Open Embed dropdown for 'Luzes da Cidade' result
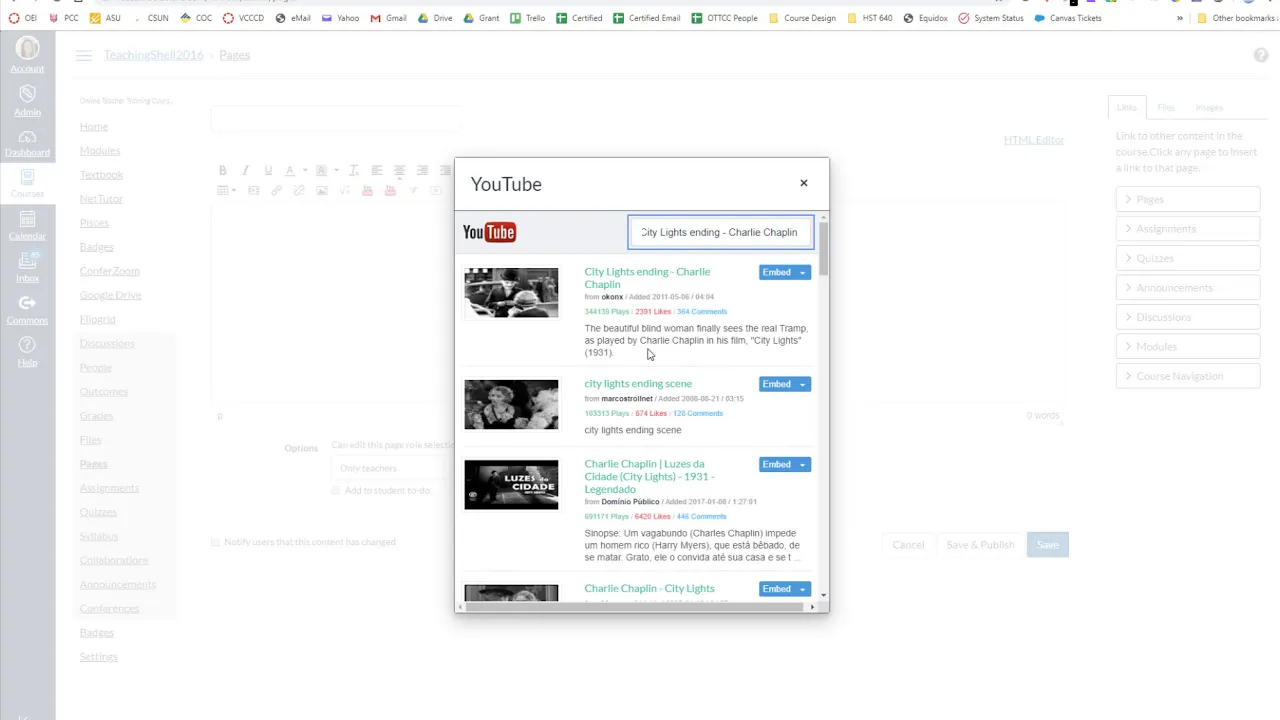This screenshot has height=720, width=1280. 802,464
